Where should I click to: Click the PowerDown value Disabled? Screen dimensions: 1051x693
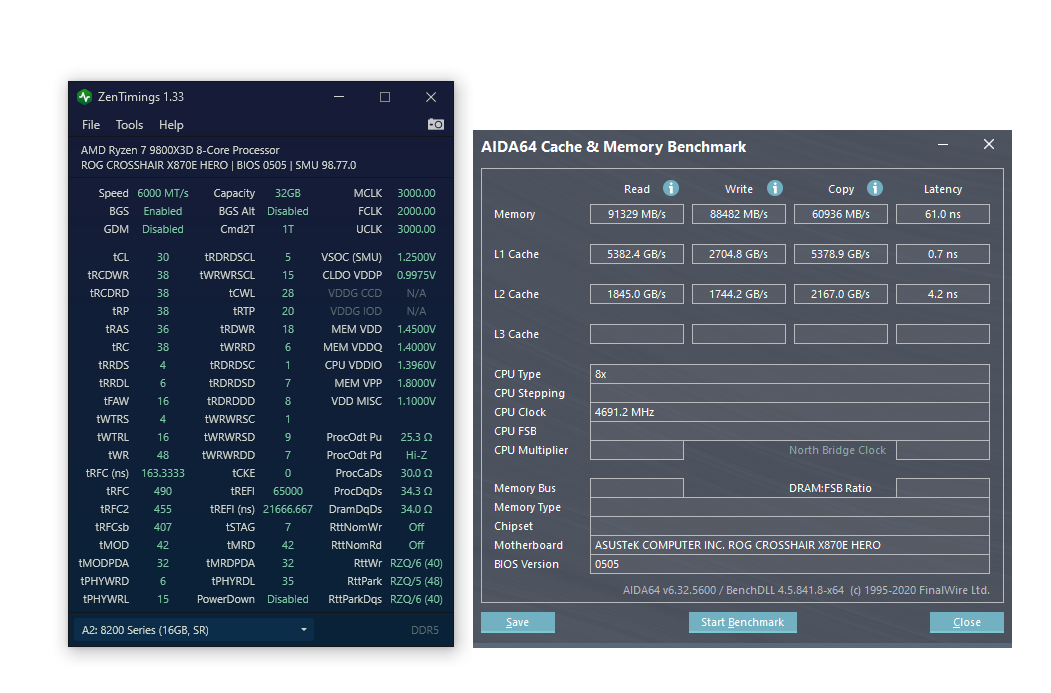(288, 600)
